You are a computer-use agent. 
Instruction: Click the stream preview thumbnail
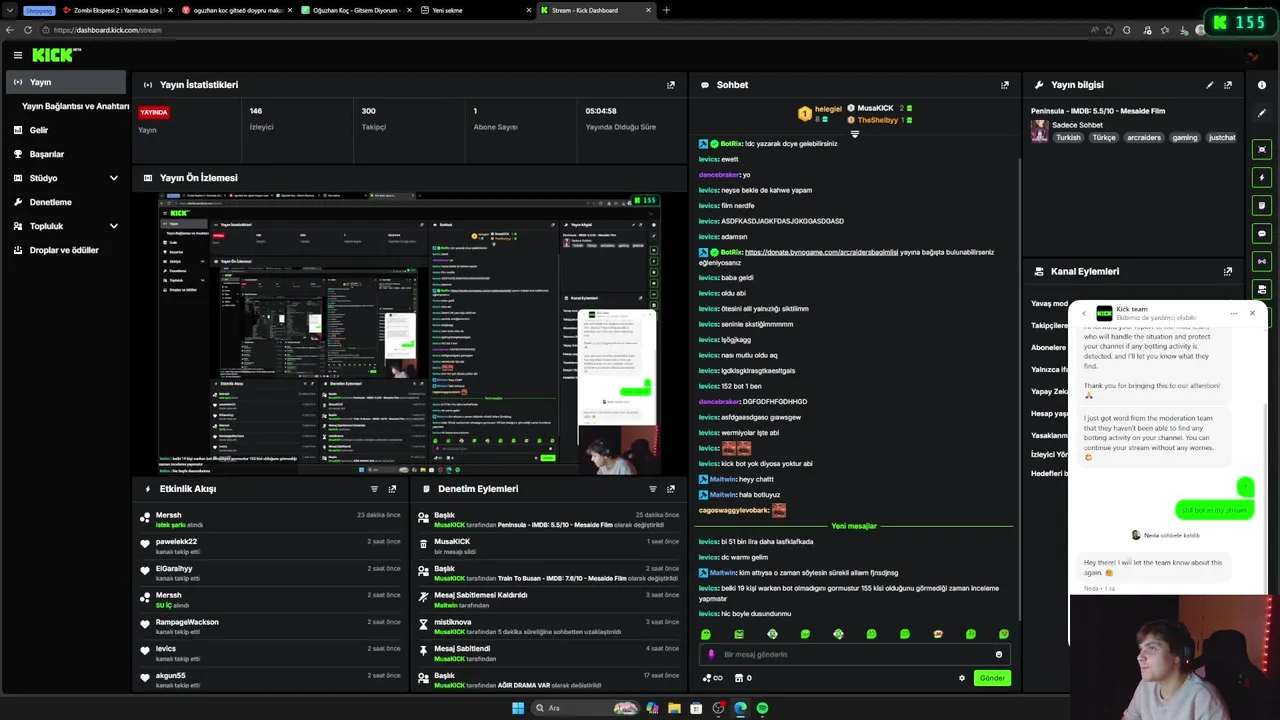pos(409,334)
